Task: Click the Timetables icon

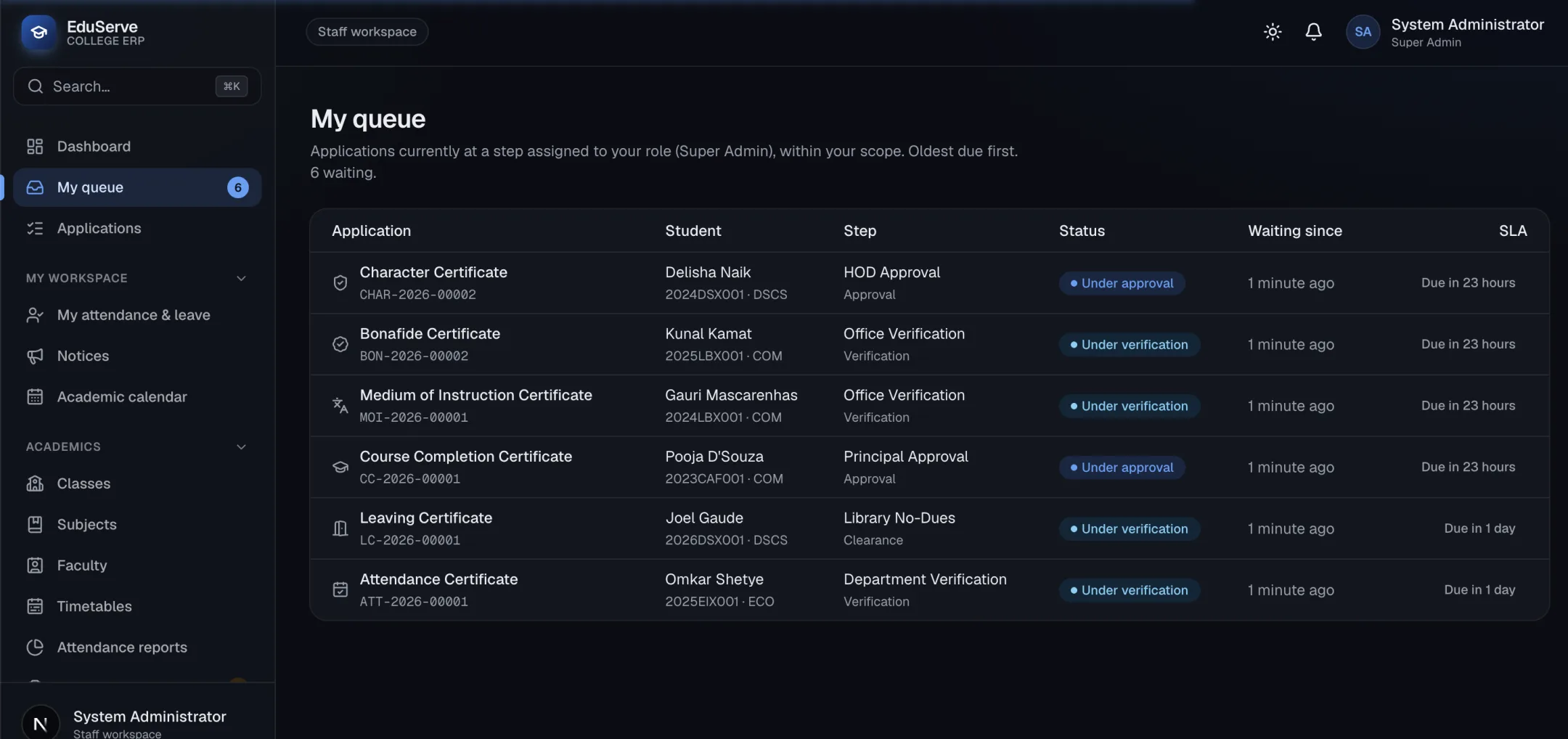Action: point(35,606)
